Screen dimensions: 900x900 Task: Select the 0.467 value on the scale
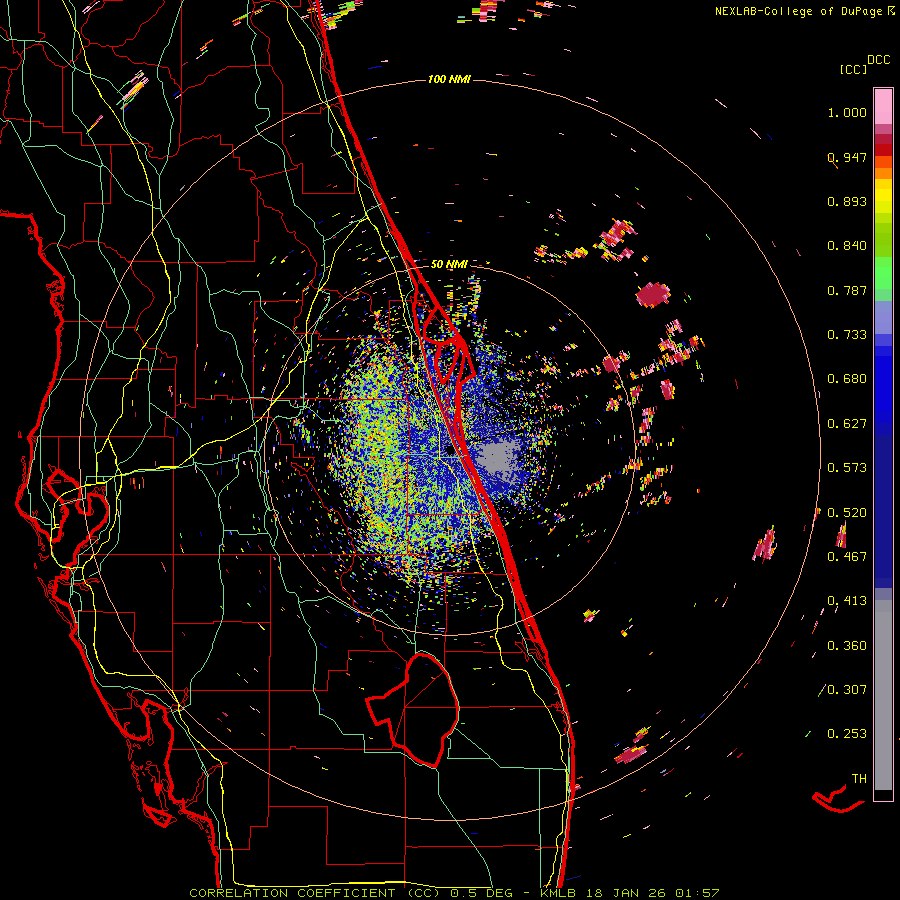pos(847,557)
